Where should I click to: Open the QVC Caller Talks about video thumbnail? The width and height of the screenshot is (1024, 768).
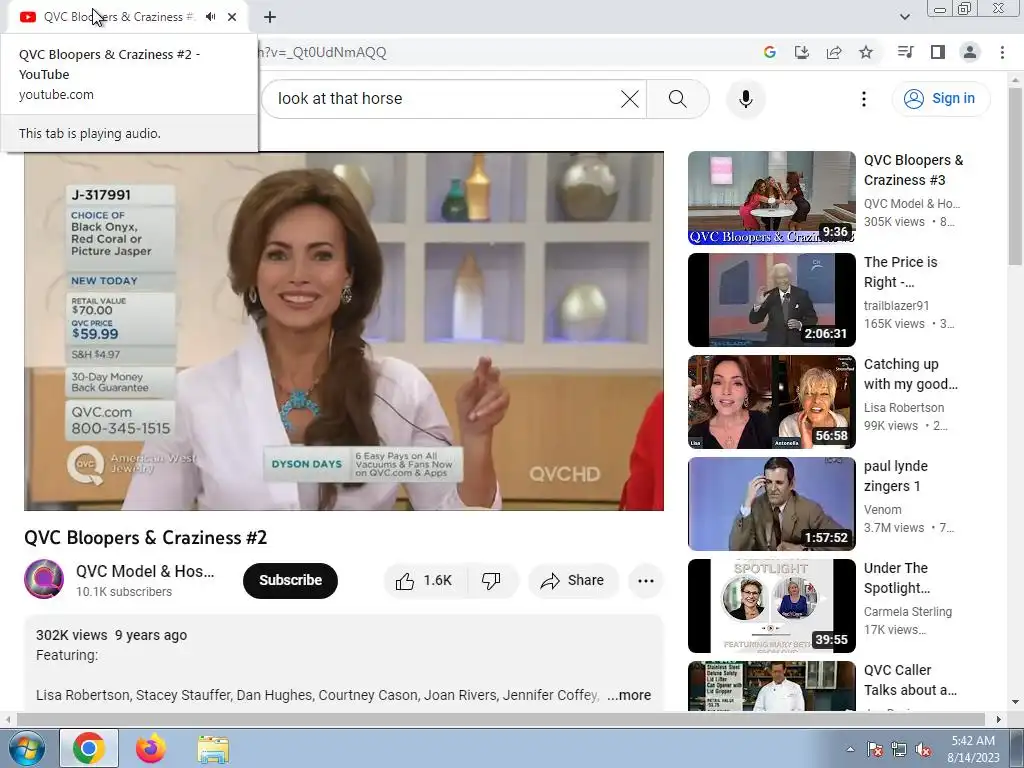tap(771, 686)
